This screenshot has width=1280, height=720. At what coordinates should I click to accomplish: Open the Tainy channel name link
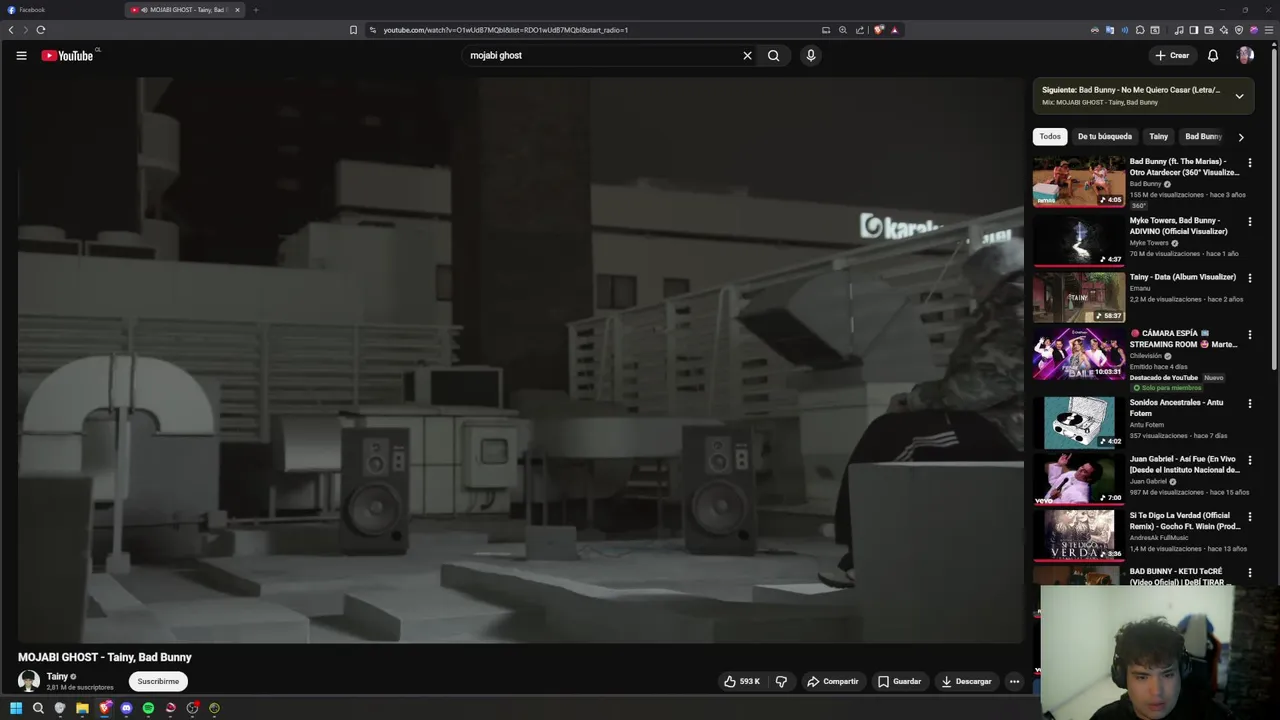pos(57,677)
